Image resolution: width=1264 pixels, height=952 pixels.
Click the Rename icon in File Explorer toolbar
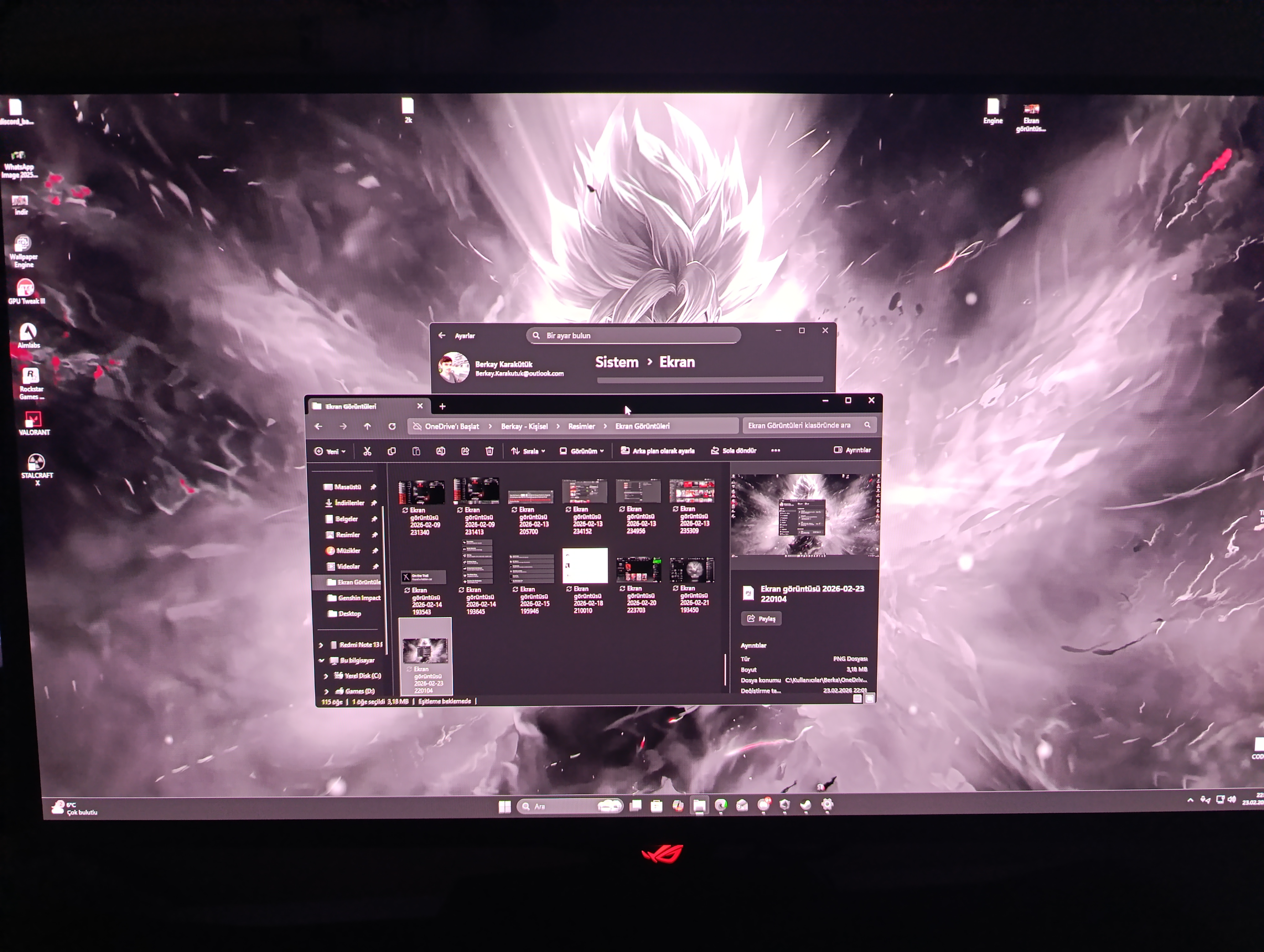(441, 451)
